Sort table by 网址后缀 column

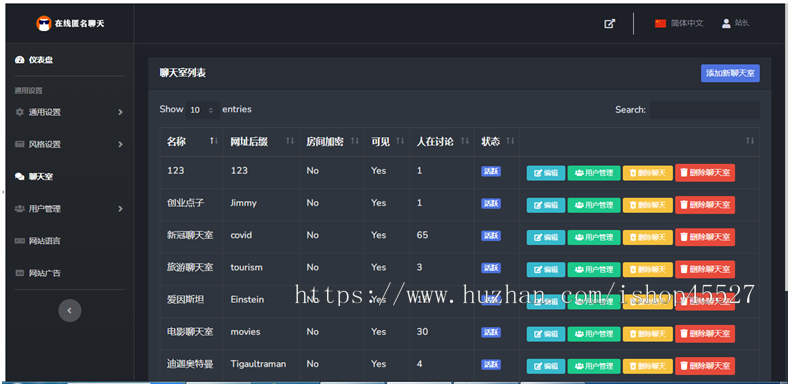261,142
